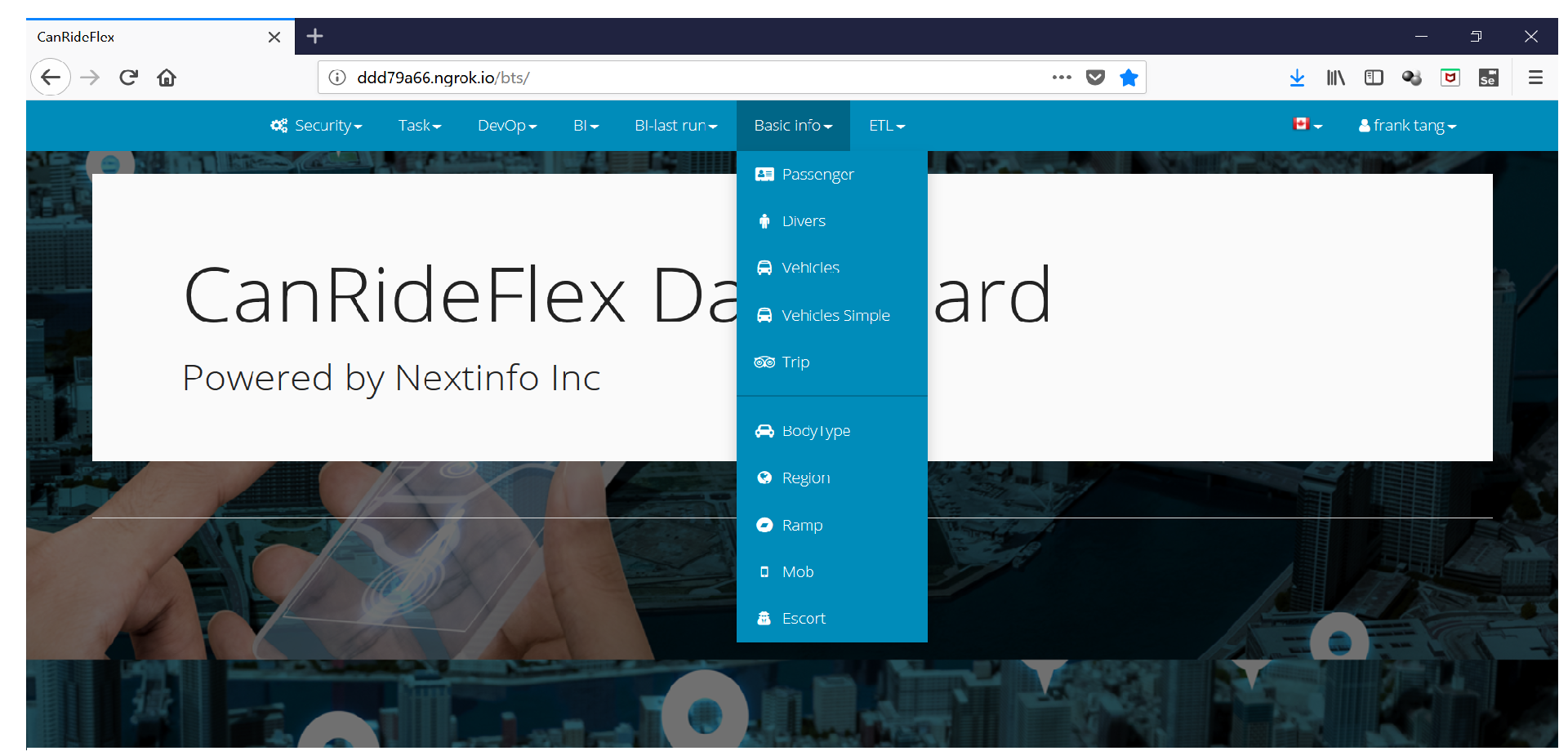
Task: Collapse the Basic info dropdown
Action: tap(793, 126)
